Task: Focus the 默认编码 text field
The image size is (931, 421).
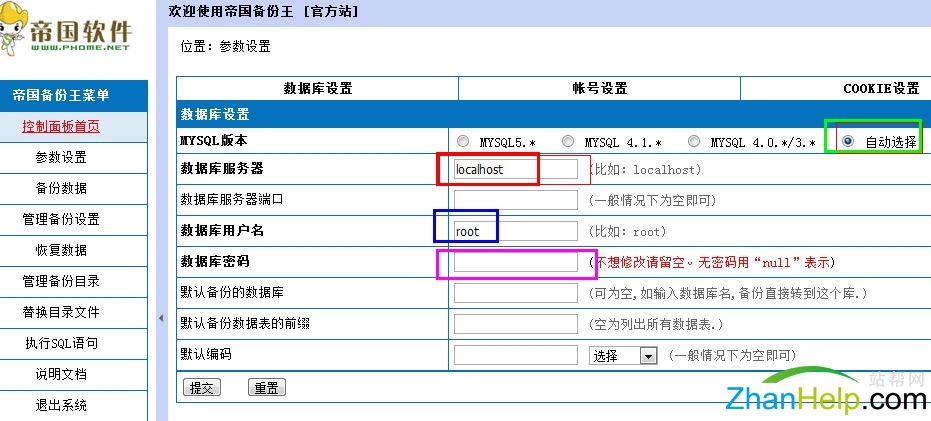Action: pos(515,355)
